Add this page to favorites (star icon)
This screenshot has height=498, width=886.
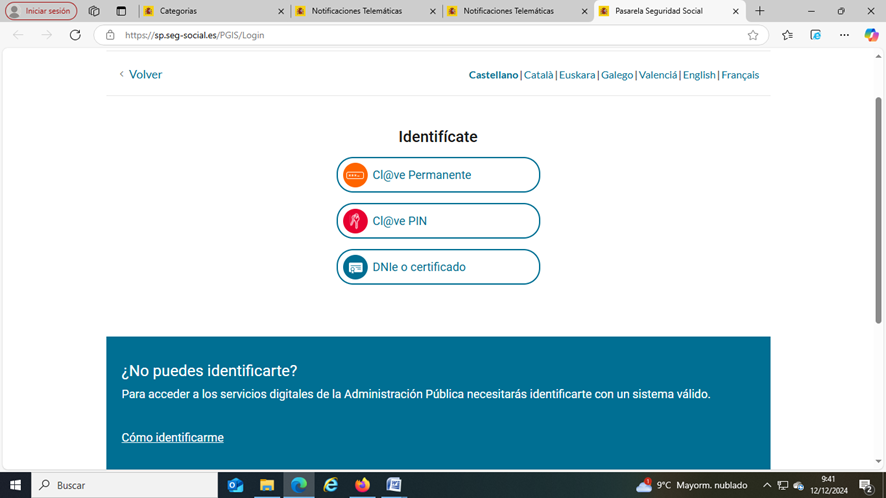[753, 35]
